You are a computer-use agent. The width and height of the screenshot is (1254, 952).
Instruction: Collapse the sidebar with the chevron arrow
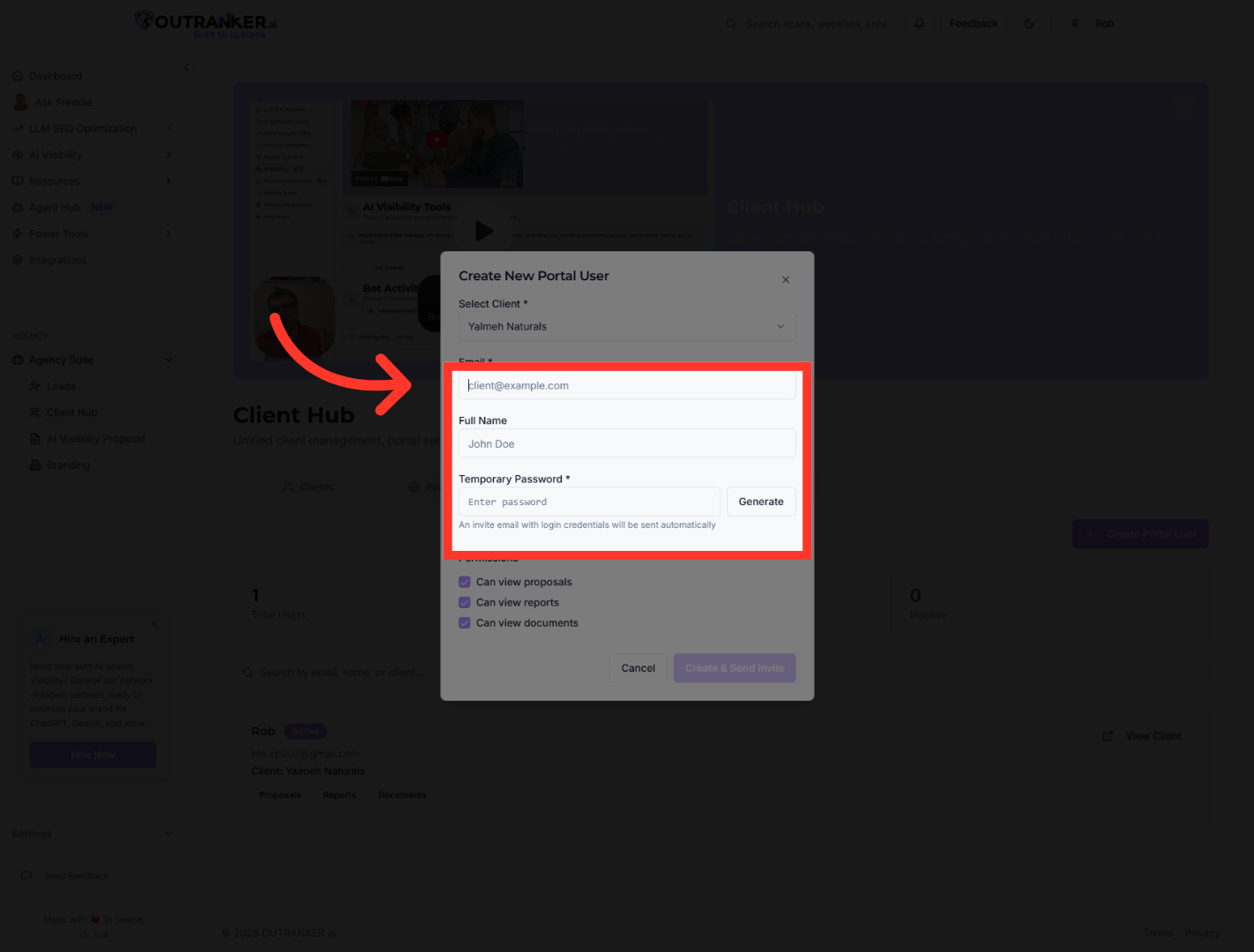[186, 66]
